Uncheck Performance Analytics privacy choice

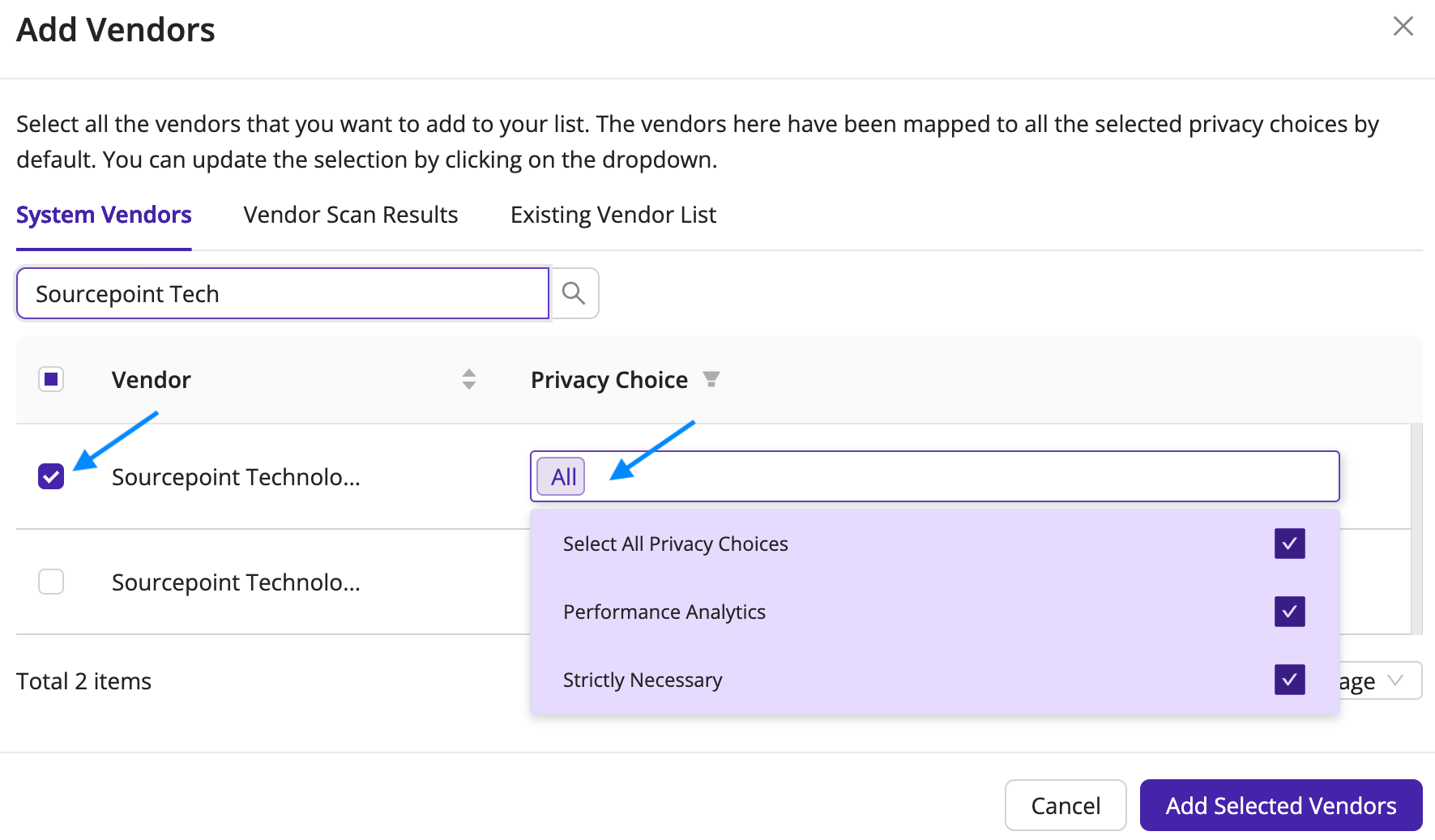pos(1290,612)
